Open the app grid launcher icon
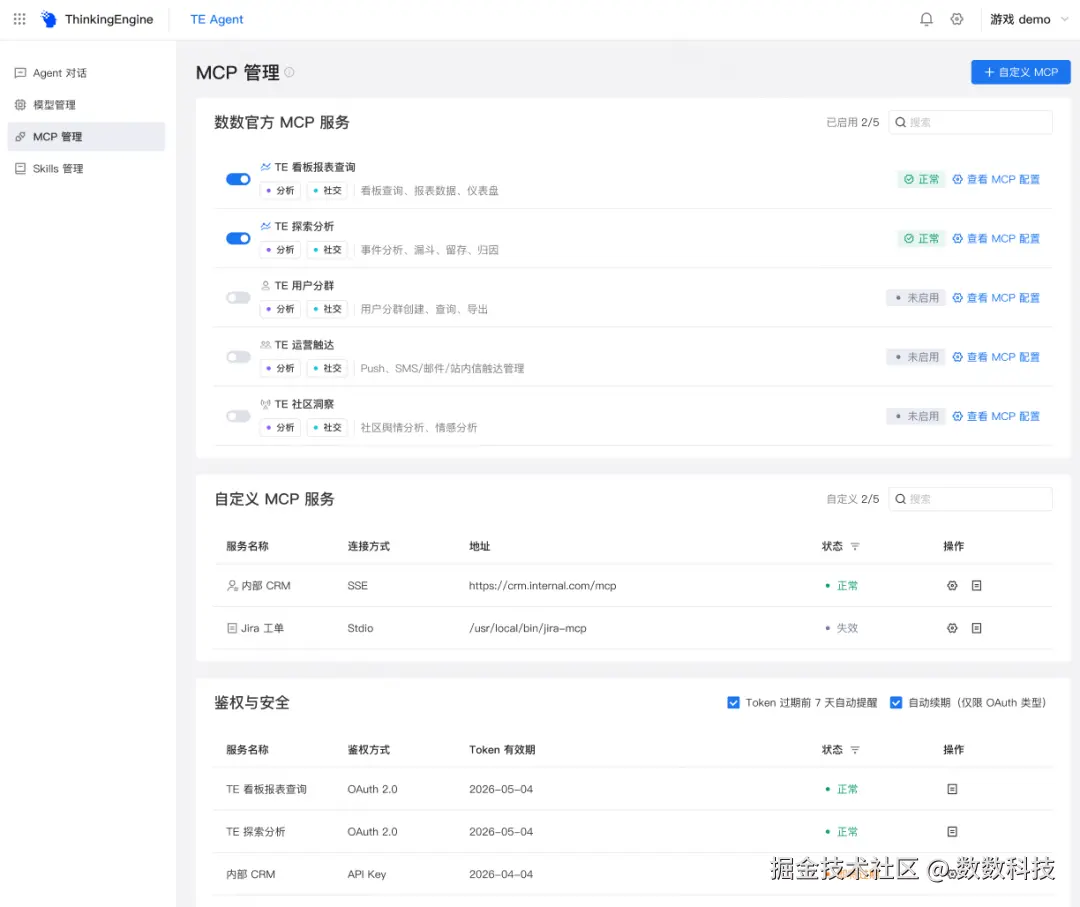The height and width of the screenshot is (907, 1080). 19,19
